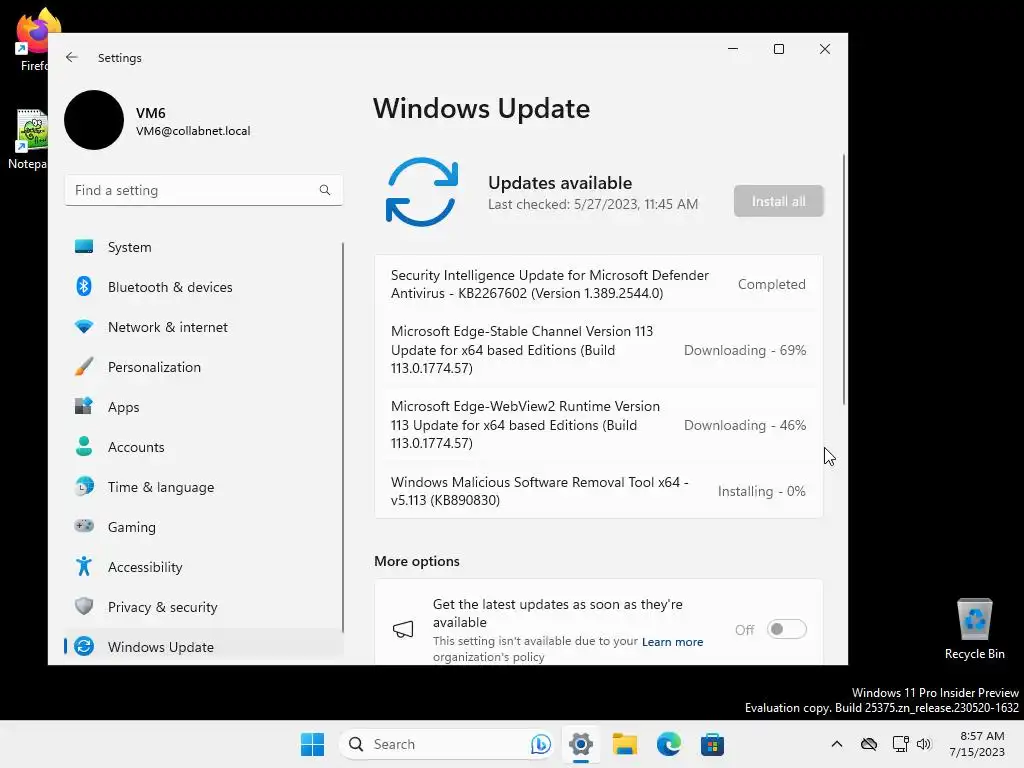The height and width of the screenshot is (768, 1024).
Task: Click the volume speaker tray icon
Action: click(x=924, y=744)
